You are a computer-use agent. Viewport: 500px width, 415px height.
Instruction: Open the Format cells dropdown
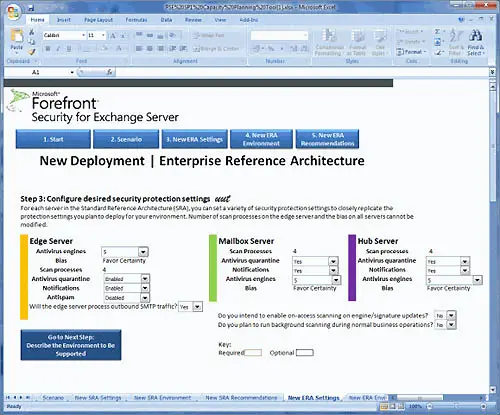tap(411, 52)
